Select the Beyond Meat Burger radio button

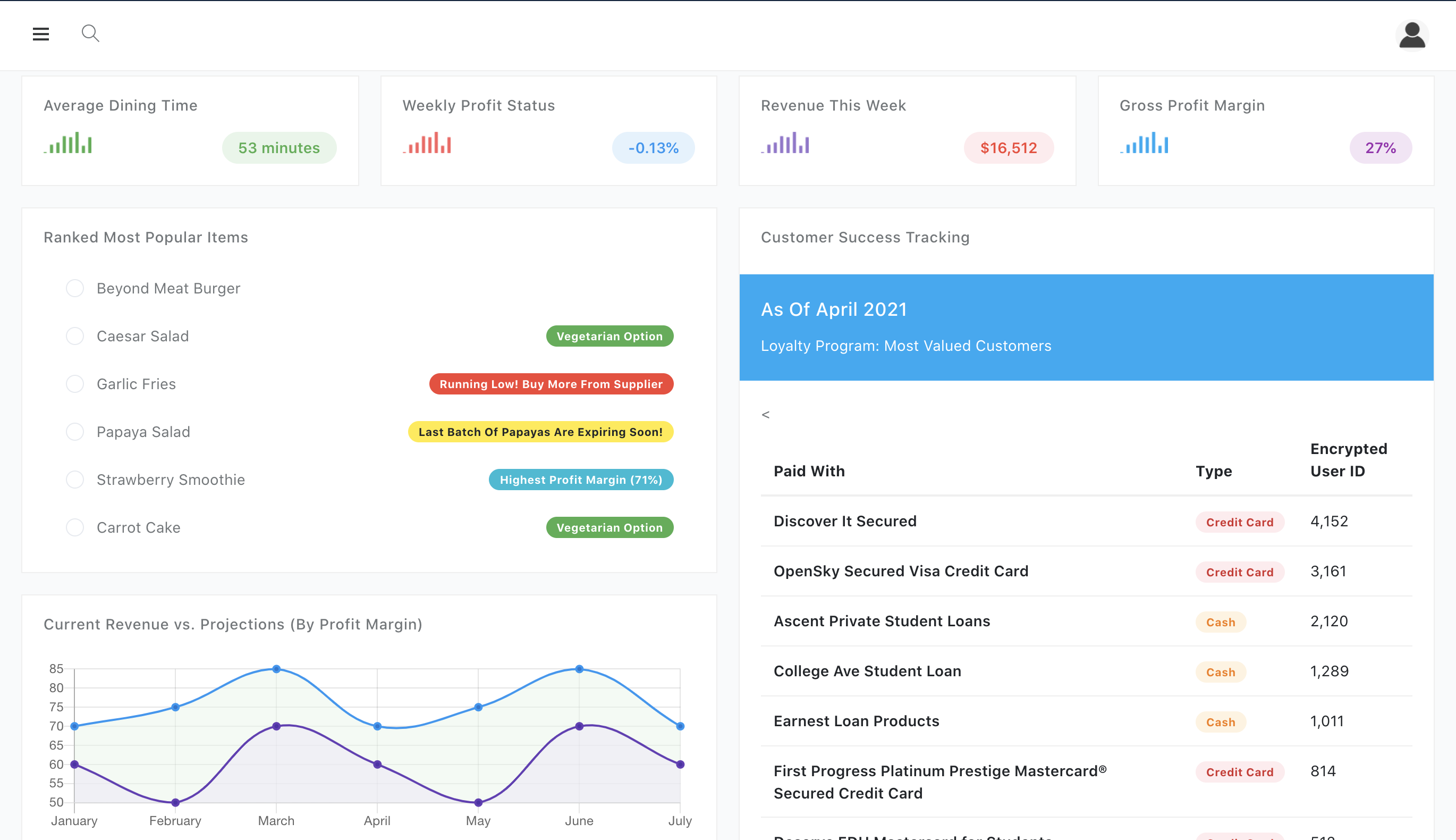coord(75,288)
